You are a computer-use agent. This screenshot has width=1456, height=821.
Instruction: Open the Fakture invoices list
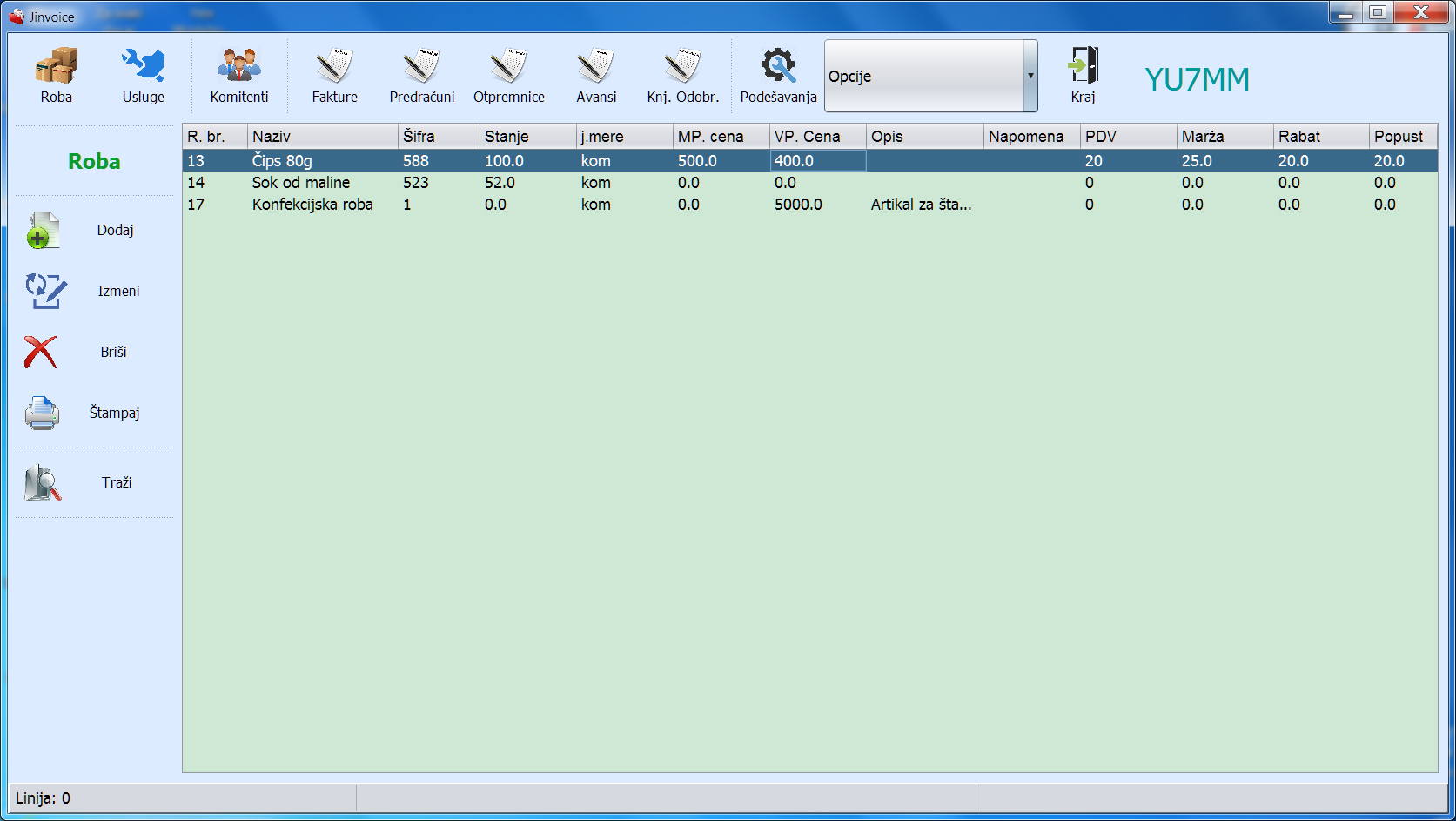[x=335, y=76]
